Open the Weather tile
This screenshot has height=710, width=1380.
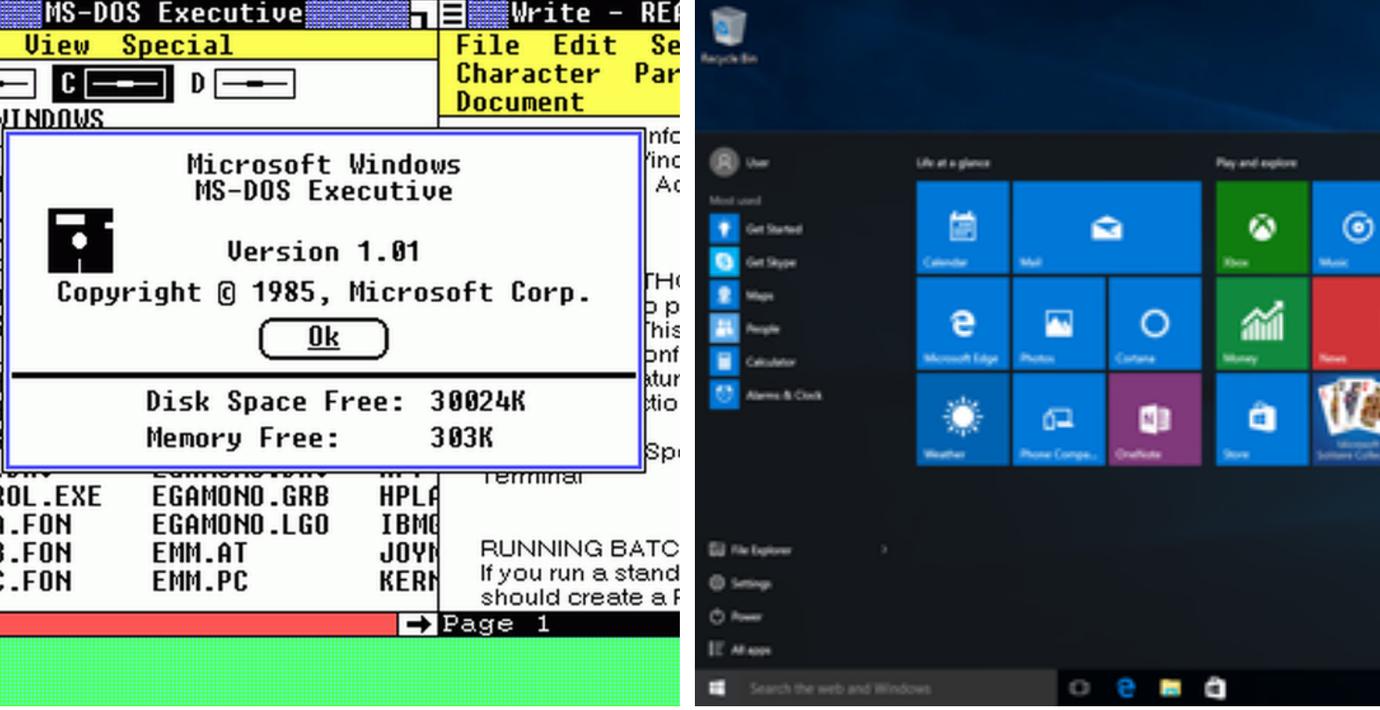tap(962, 419)
